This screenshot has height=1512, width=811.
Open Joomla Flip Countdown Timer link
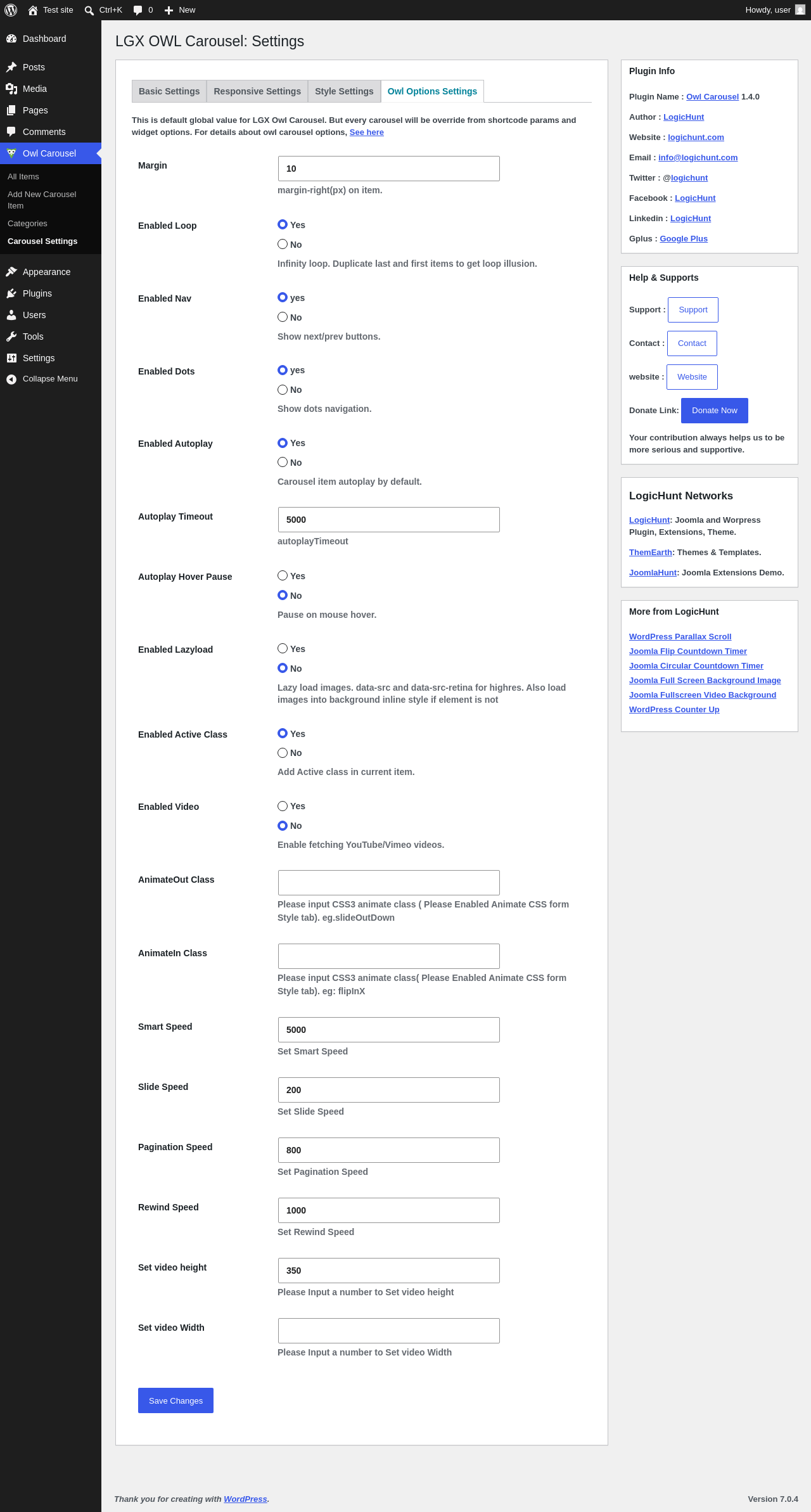(688, 651)
